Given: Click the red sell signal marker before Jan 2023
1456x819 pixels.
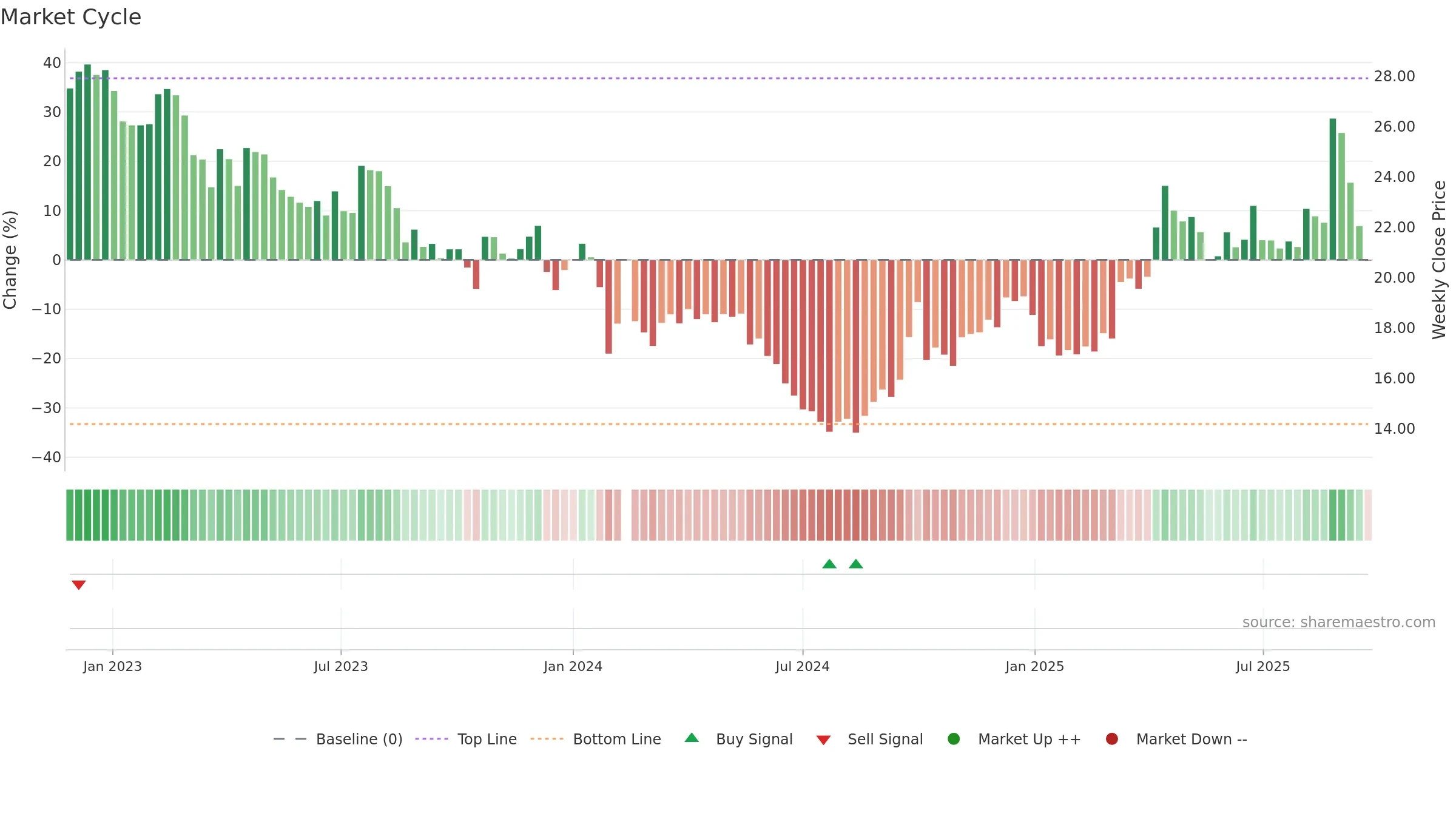Looking at the screenshot, I should [x=79, y=585].
